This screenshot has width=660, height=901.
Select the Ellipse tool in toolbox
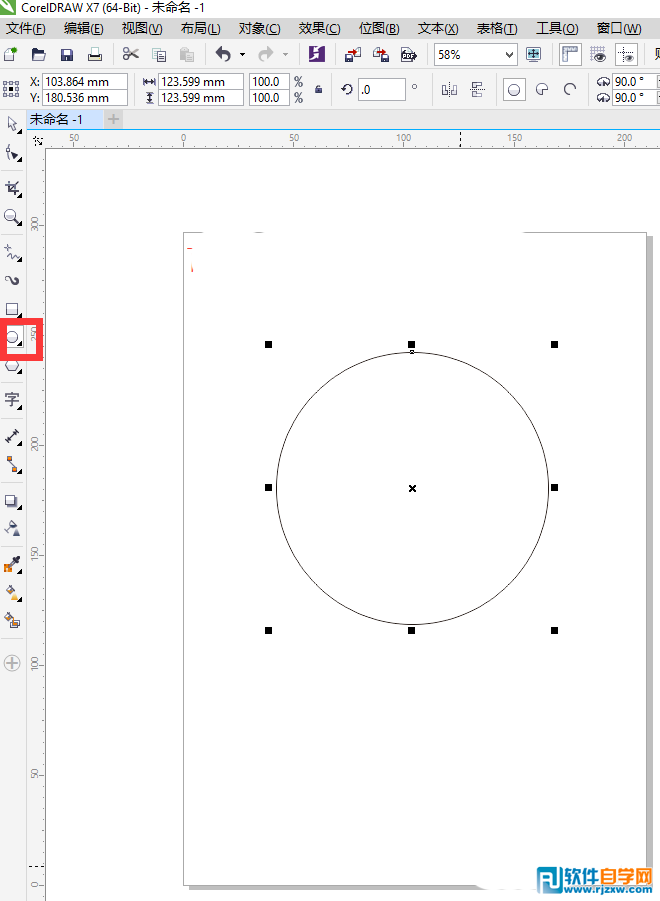12,338
